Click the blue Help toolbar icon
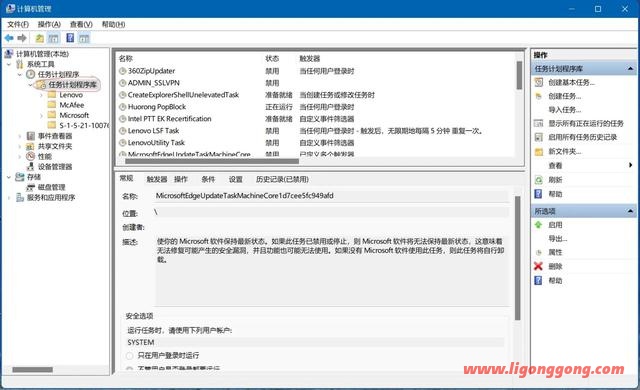 (x=70, y=38)
